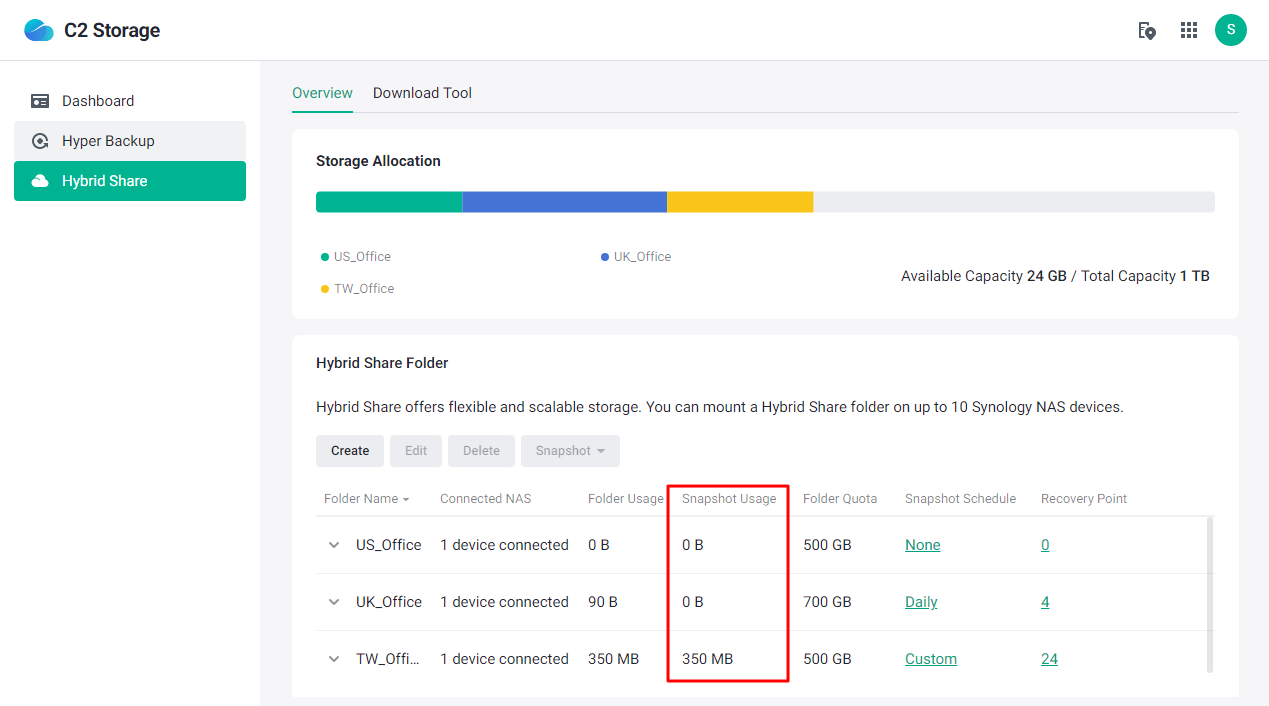Select the Dashboard sidebar icon
Viewport: 1269px width, 706px height.
[40, 100]
